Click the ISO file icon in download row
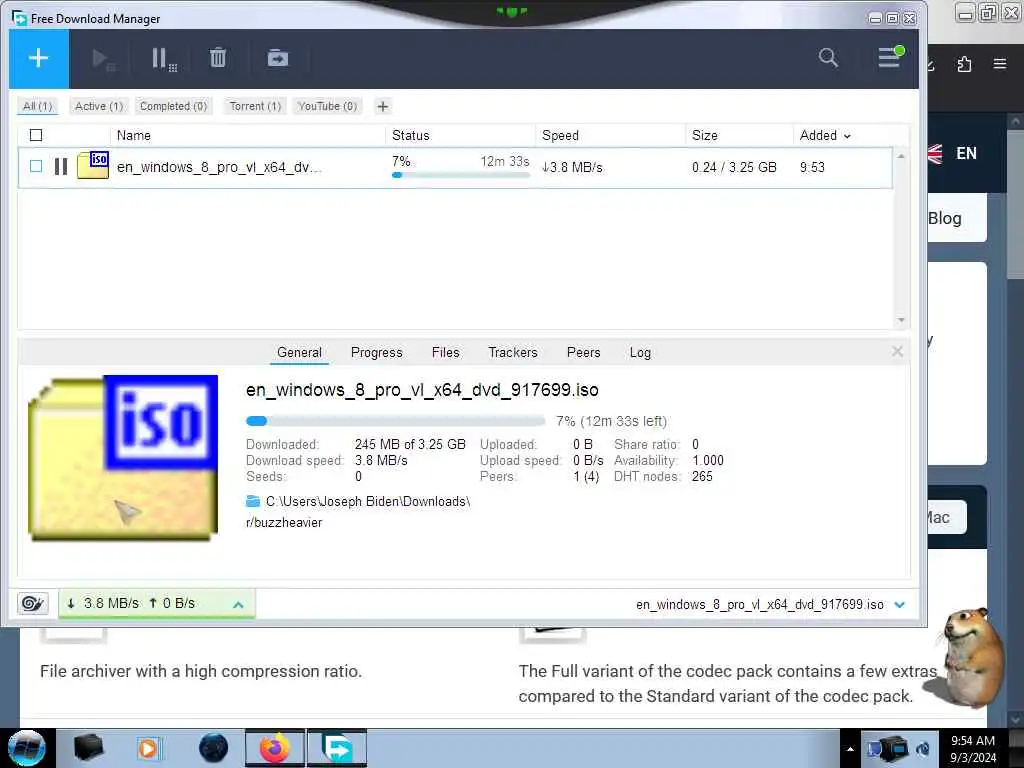 pyautogui.click(x=93, y=165)
